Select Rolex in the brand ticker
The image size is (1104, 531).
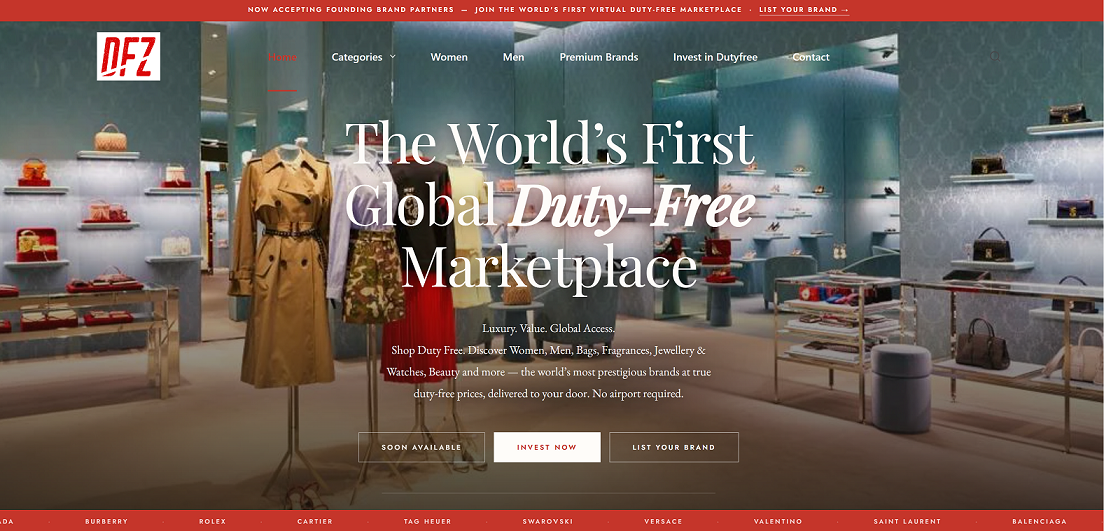click(x=213, y=521)
